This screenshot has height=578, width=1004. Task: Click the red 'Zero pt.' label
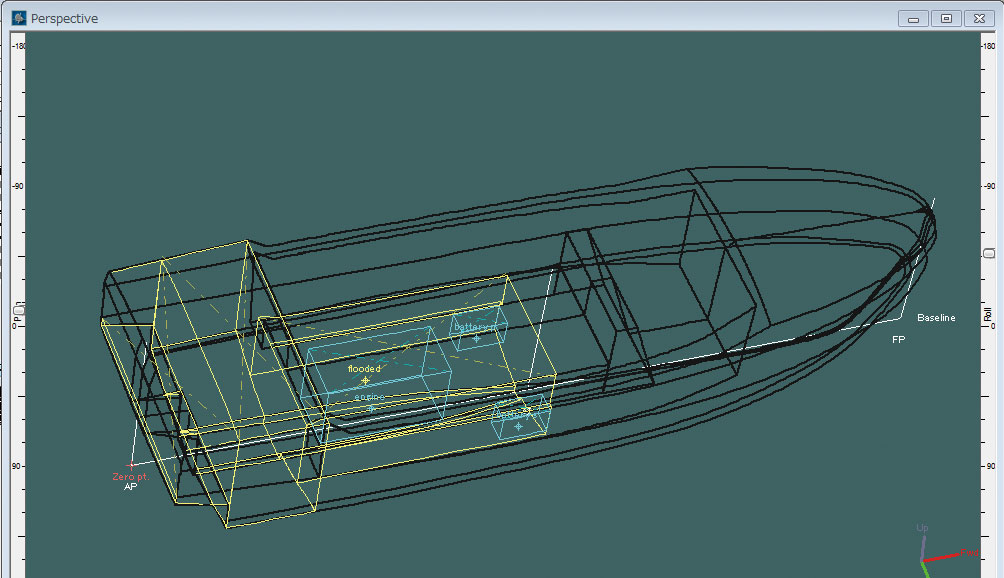pyautogui.click(x=130, y=476)
